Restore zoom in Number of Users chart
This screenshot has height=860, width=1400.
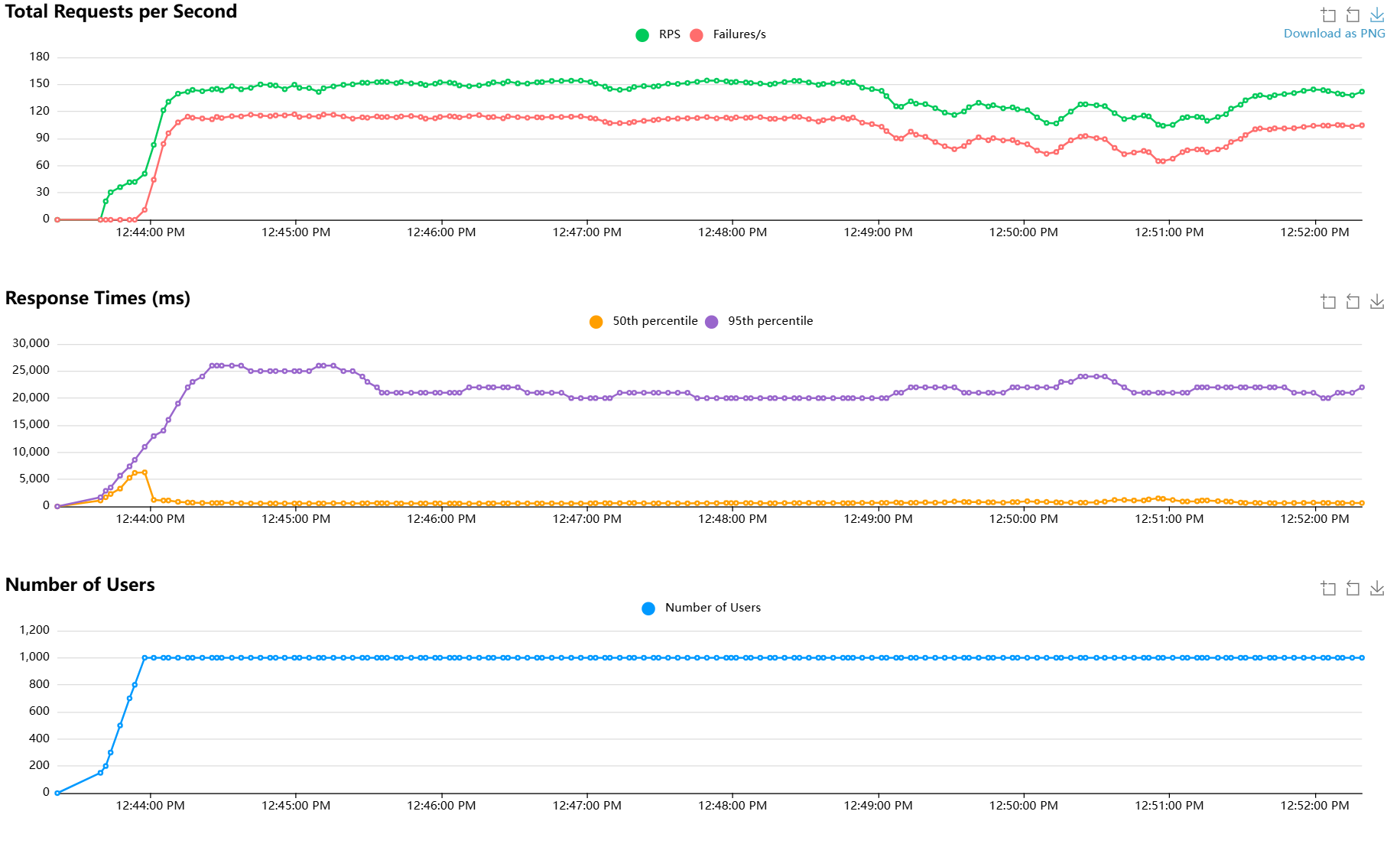(x=1353, y=589)
